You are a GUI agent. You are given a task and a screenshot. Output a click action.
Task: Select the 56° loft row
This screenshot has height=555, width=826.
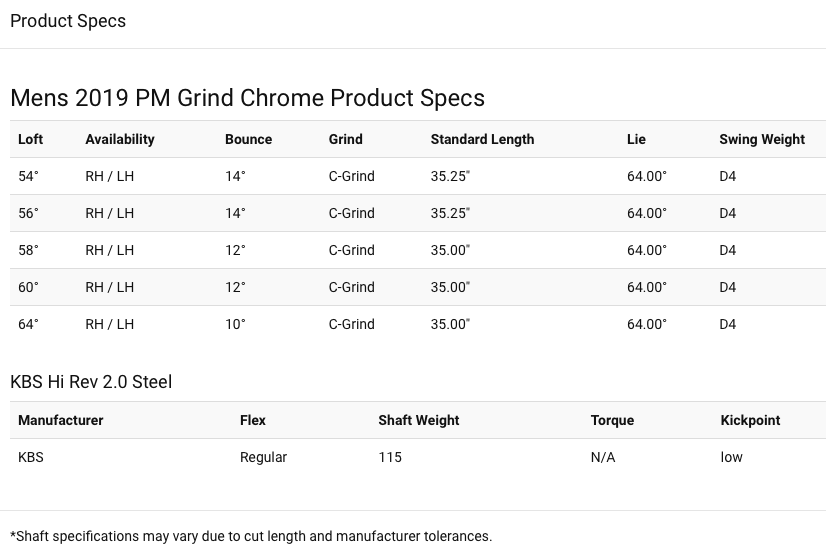tap(418, 213)
